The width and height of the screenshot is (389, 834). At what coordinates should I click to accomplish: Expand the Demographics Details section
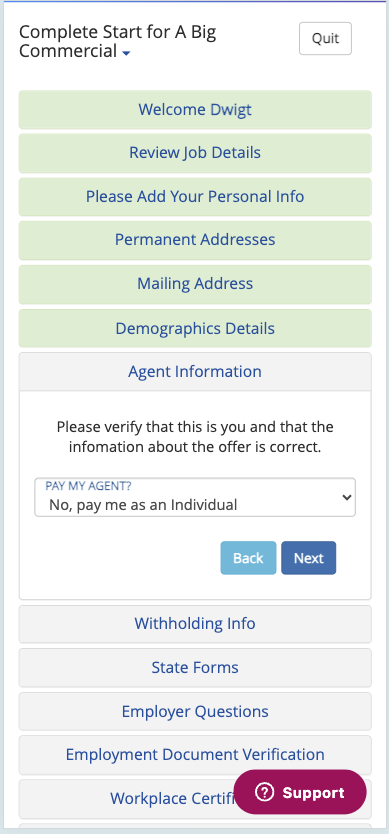point(195,328)
